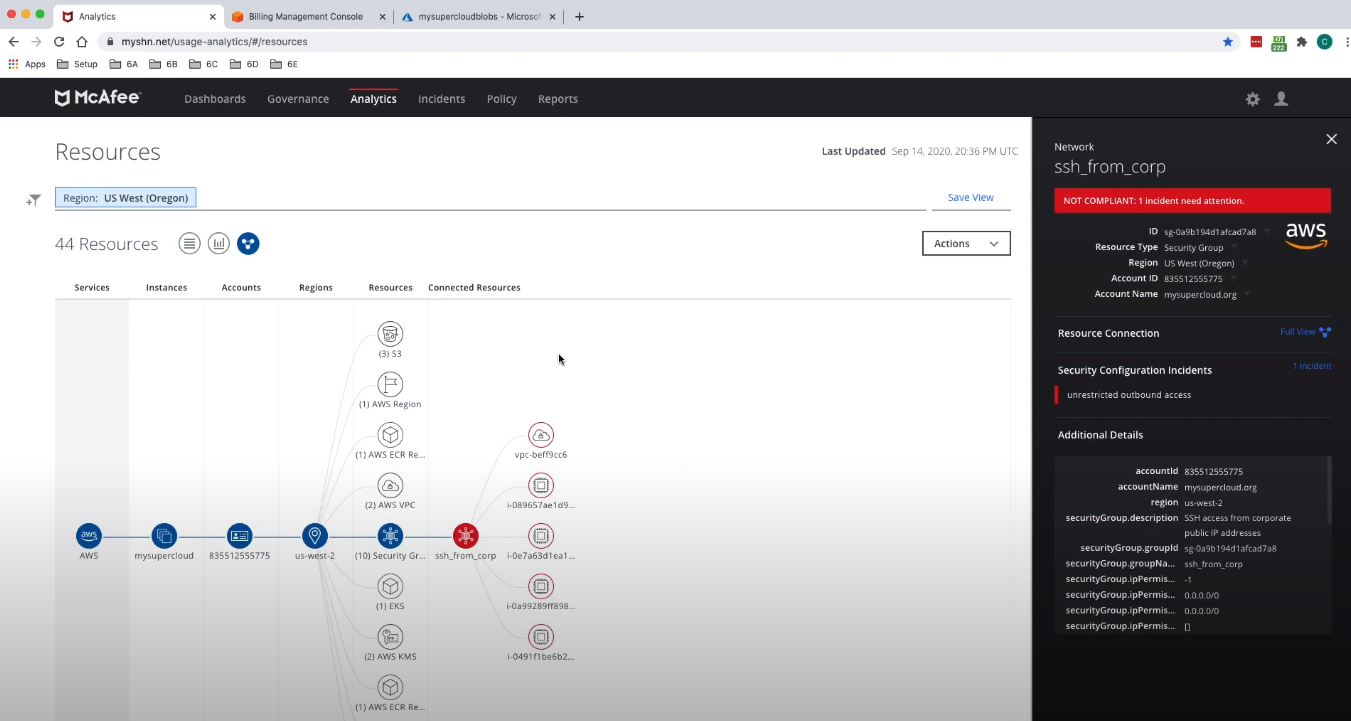Select instance node i-089657ae1d9
The image size is (1351, 721).
coord(541,485)
